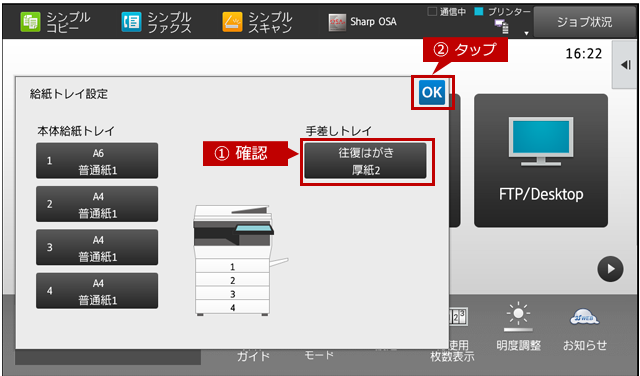Go to next home screen page arrow
This screenshot has height=376, width=640.
click(610, 269)
